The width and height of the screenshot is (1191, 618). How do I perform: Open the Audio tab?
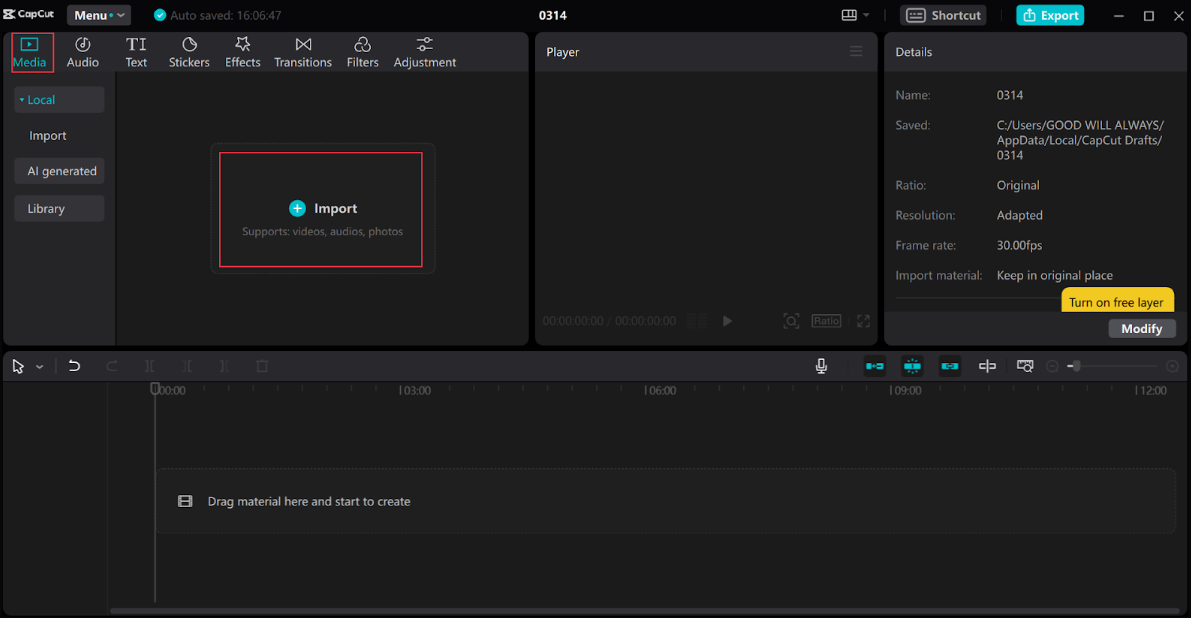click(83, 52)
